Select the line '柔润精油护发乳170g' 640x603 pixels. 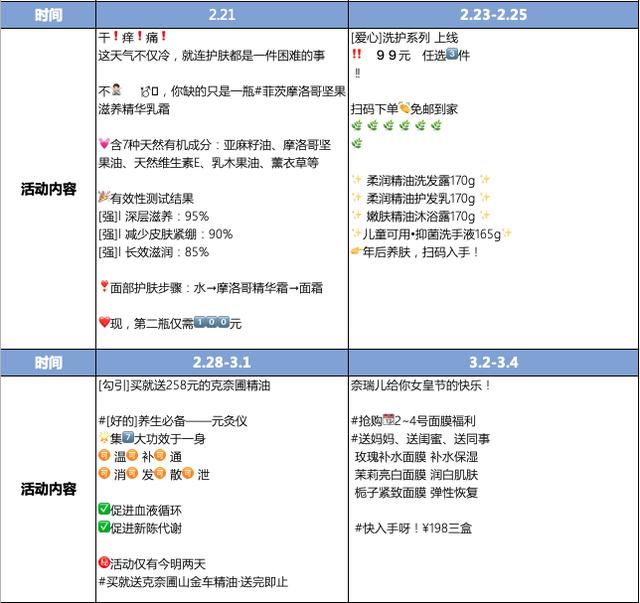click(x=421, y=198)
